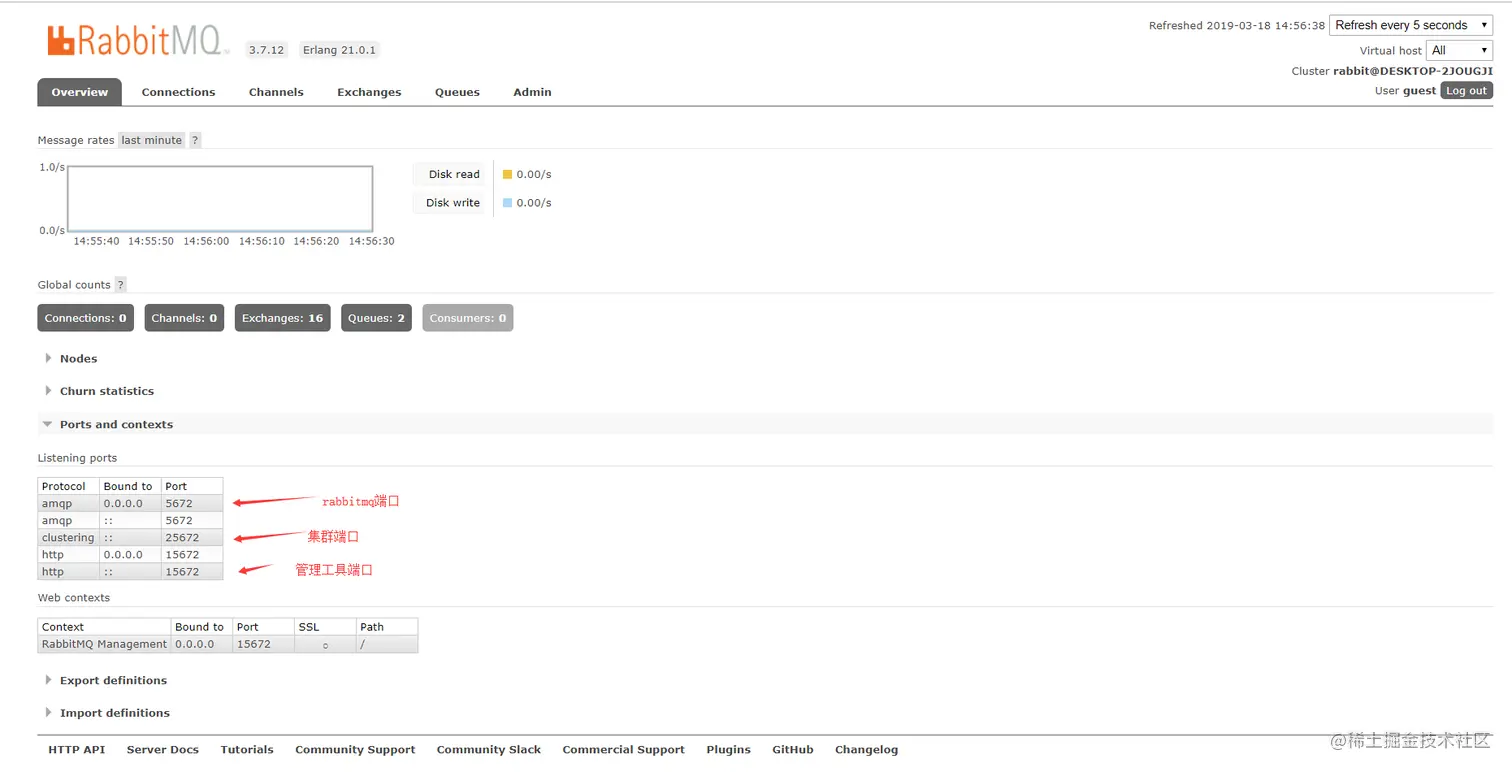
Task: Open the Global counts help question mark
Action: coord(121,285)
